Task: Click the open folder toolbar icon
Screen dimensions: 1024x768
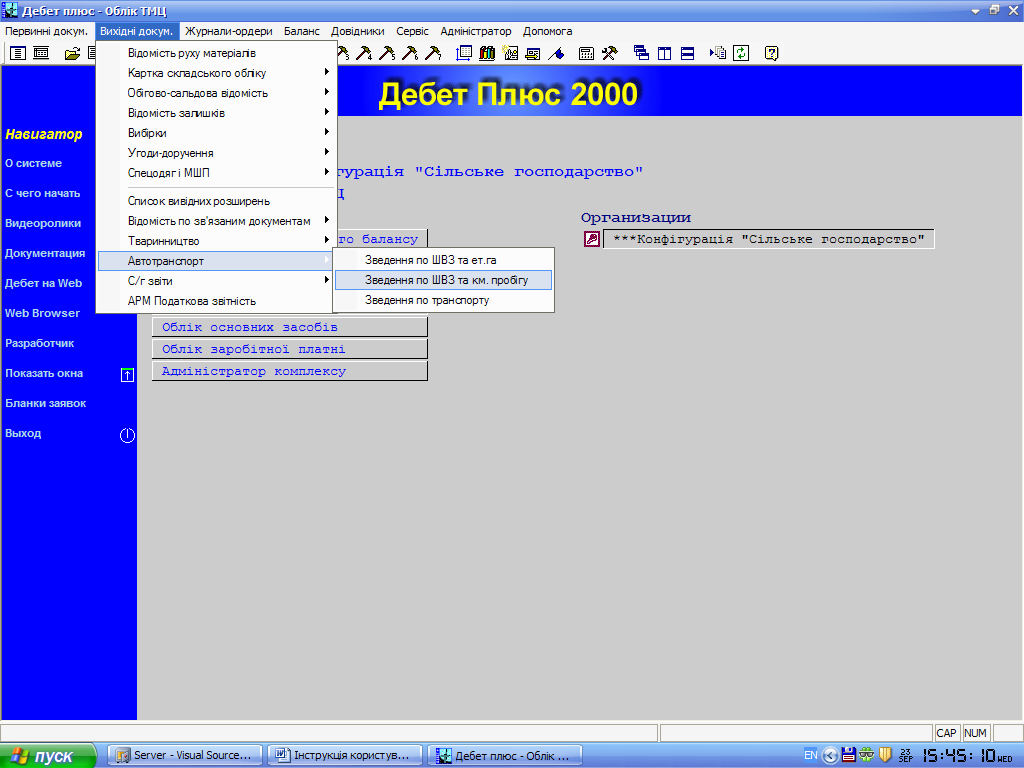Action: [x=72, y=53]
